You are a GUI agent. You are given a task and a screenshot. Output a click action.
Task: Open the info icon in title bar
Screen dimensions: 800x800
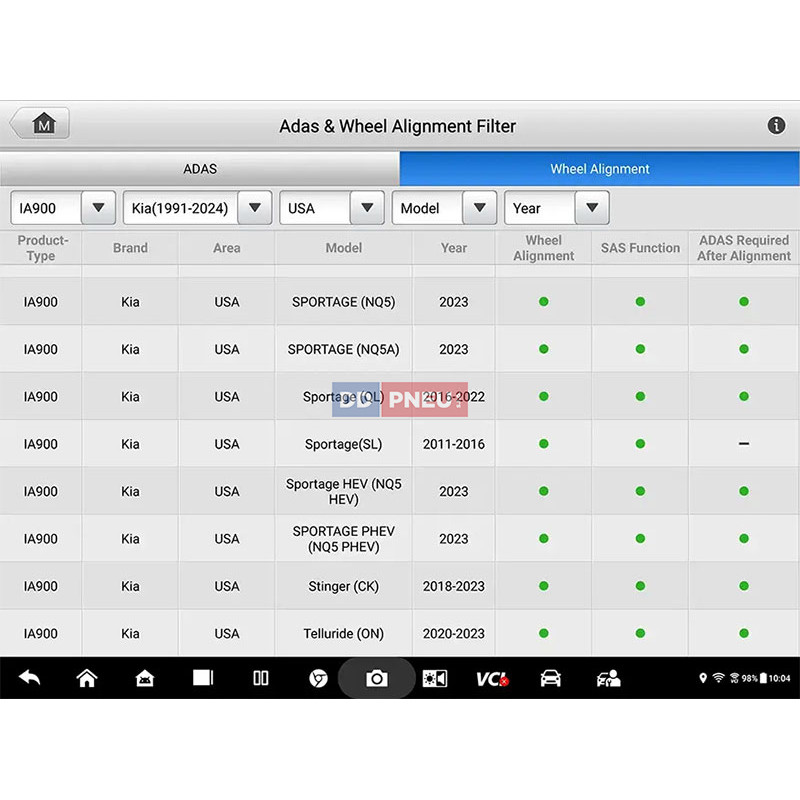pos(776,125)
